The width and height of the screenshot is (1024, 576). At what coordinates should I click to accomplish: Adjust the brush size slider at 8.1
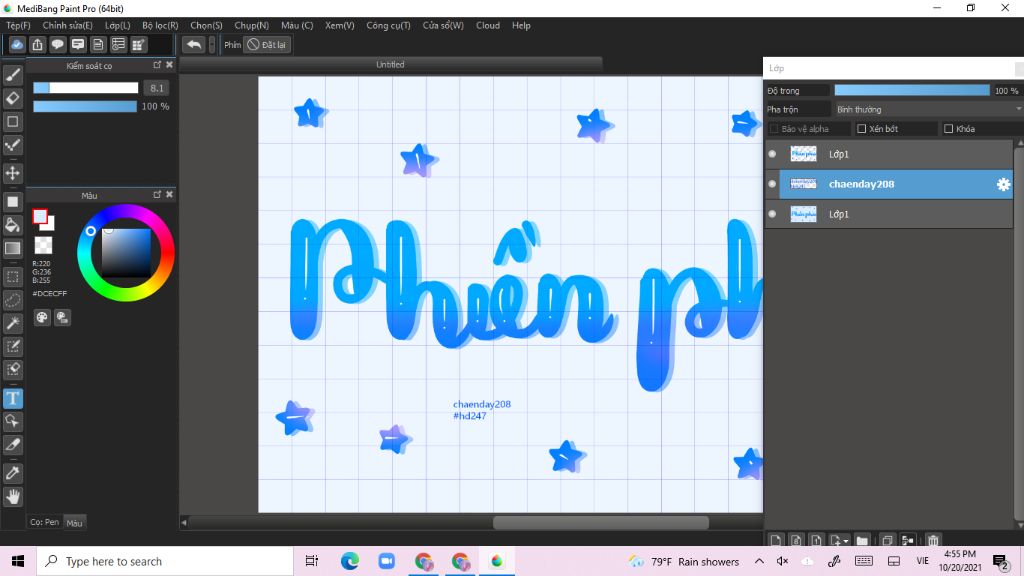86,88
